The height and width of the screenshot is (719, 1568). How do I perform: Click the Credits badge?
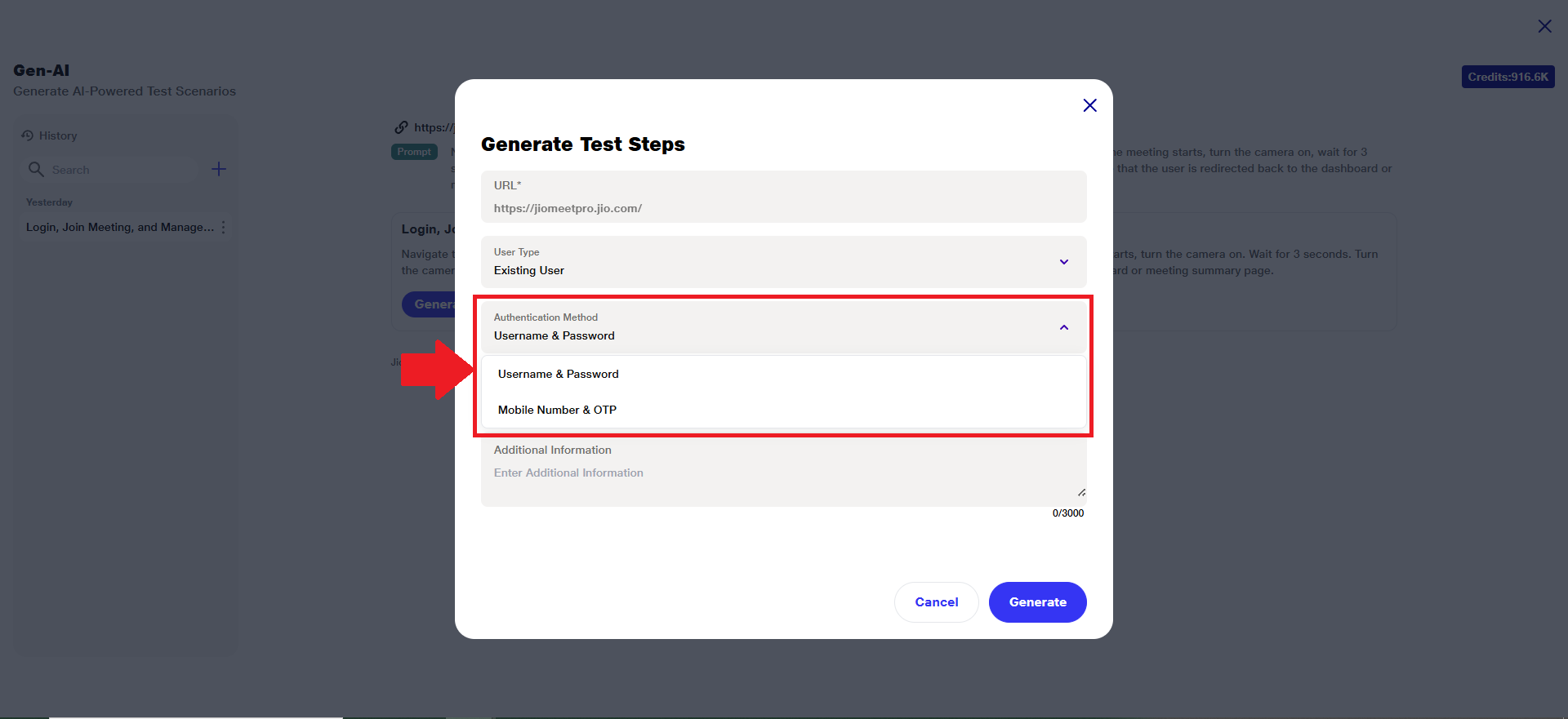click(x=1508, y=77)
